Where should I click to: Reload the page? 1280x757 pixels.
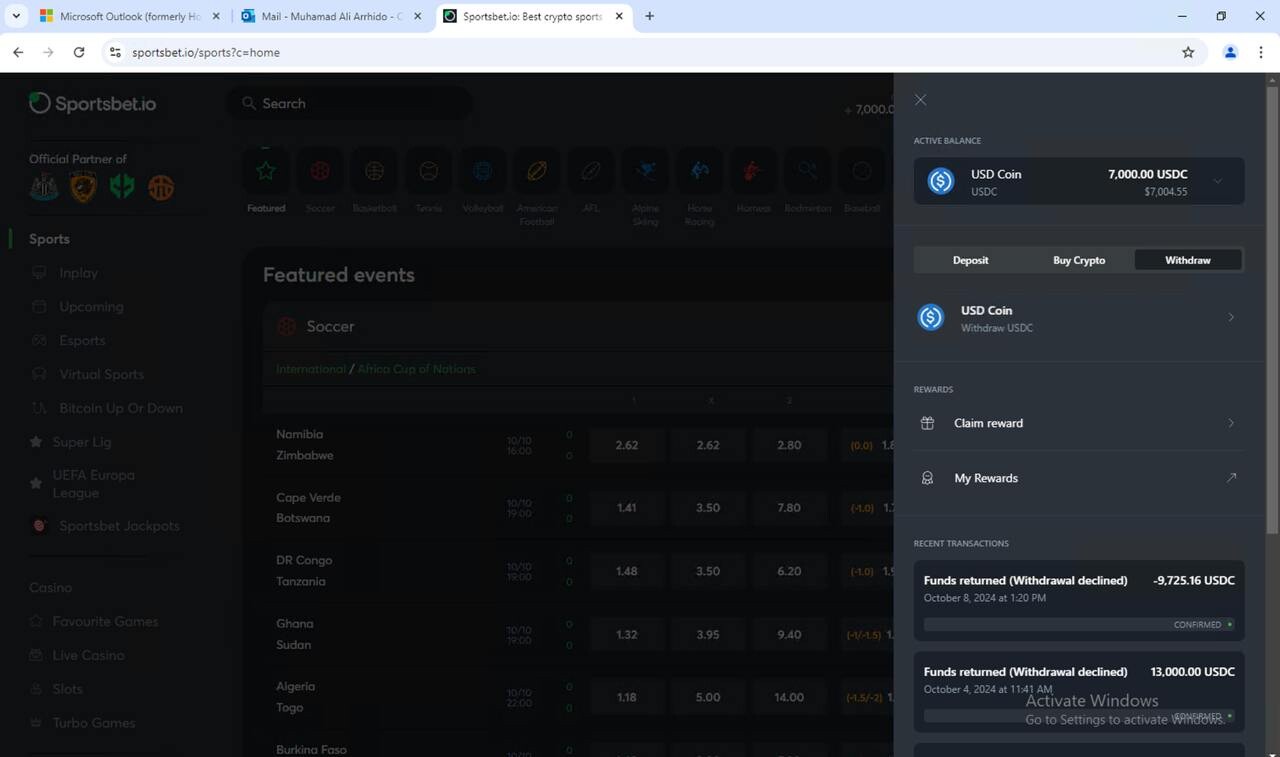coord(79,52)
